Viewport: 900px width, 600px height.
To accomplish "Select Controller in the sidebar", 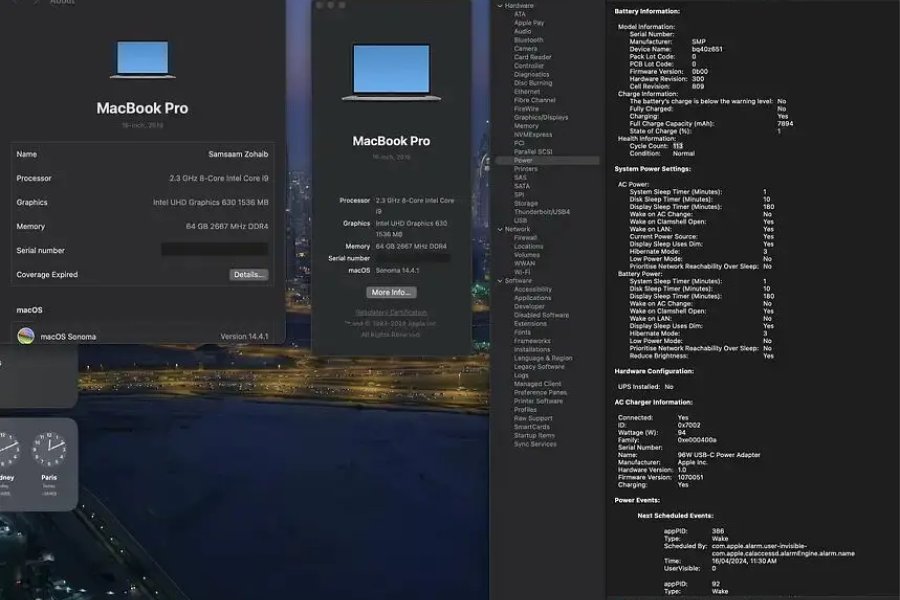I will click(529, 66).
